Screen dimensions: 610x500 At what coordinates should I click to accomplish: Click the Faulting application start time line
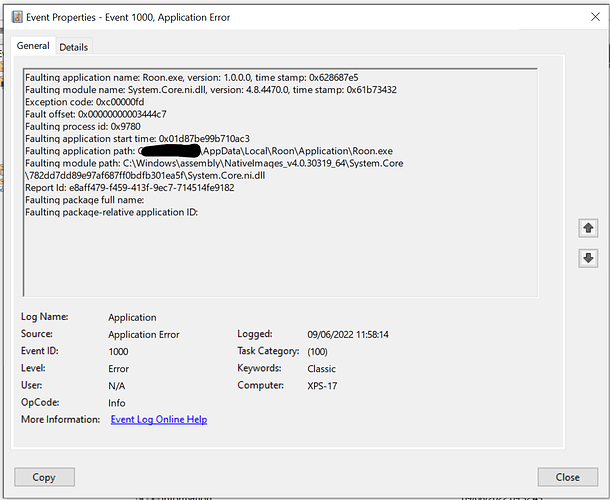point(137,139)
